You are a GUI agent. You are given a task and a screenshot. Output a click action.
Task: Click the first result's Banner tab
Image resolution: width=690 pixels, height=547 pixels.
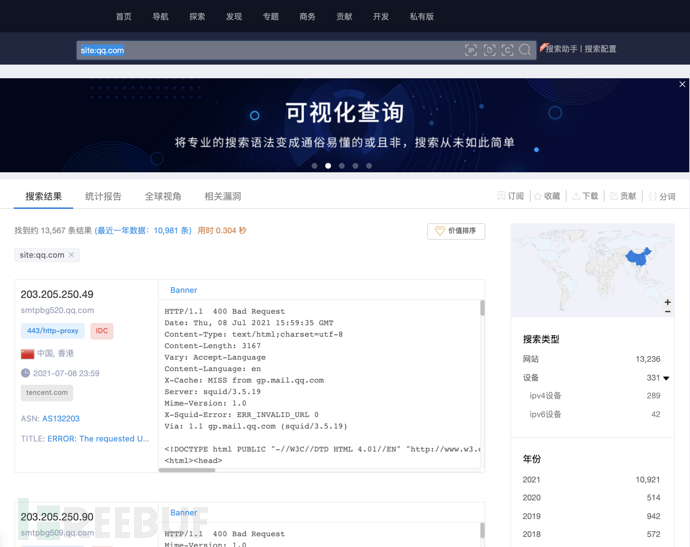184,290
